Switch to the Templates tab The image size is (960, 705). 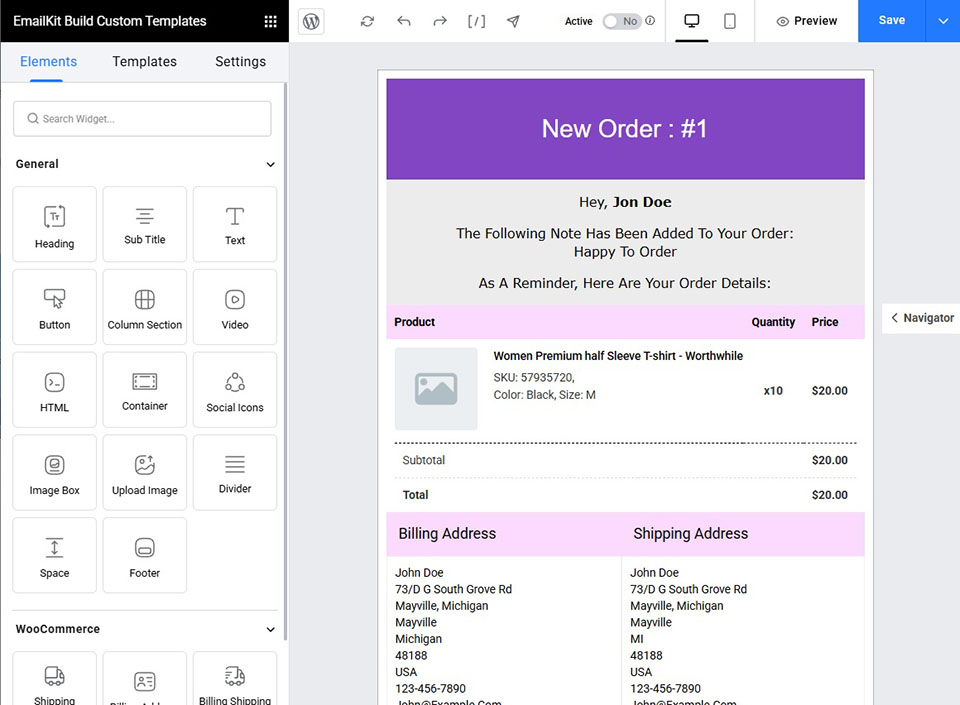[144, 61]
